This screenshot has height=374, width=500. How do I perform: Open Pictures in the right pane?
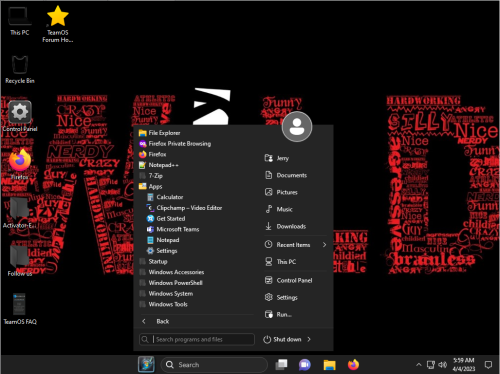[281, 192]
